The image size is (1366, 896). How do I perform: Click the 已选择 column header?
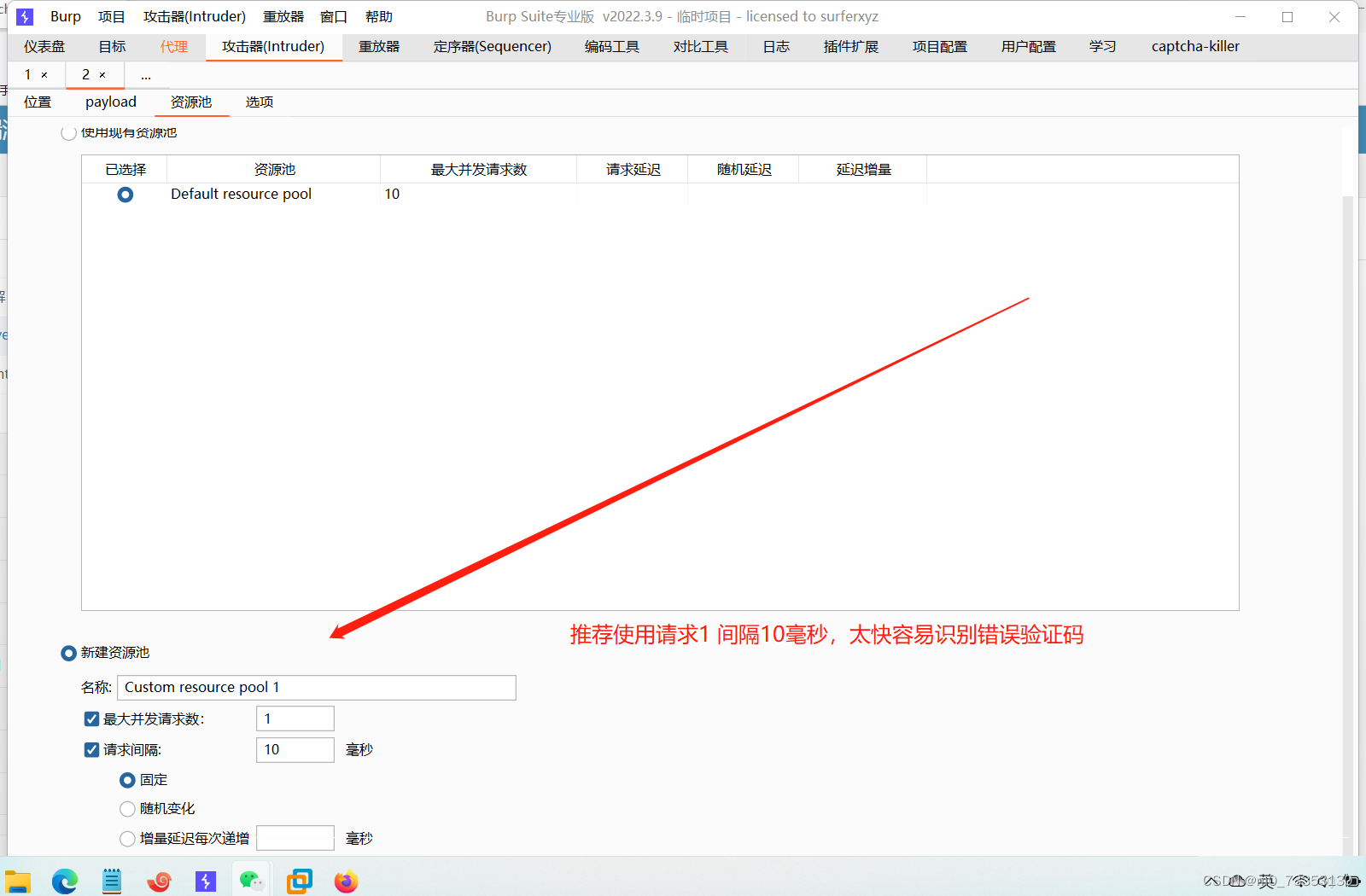click(126, 170)
